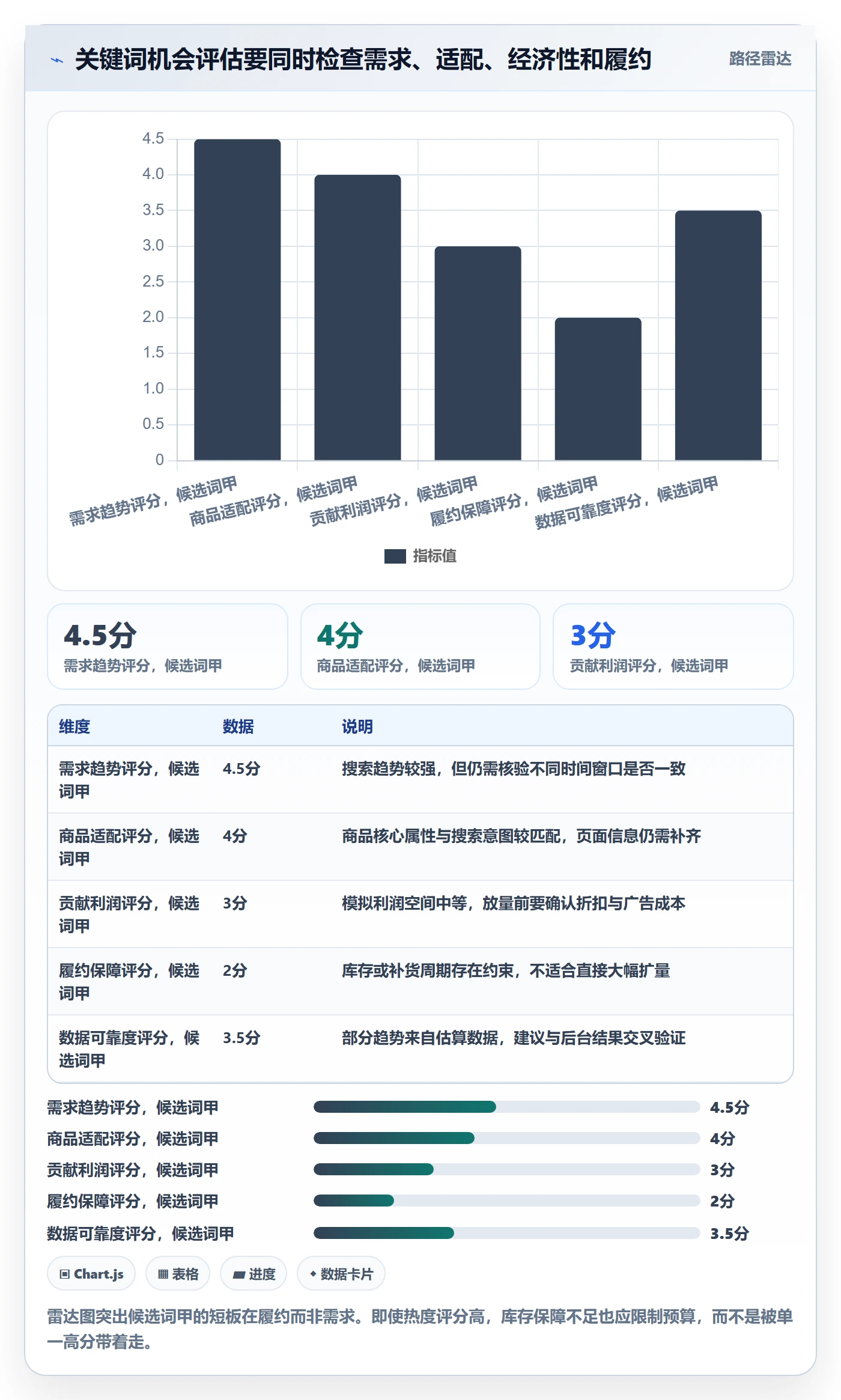
Task: Select table row 需求趋势评分，候选词甲
Action: click(x=421, y=780)
